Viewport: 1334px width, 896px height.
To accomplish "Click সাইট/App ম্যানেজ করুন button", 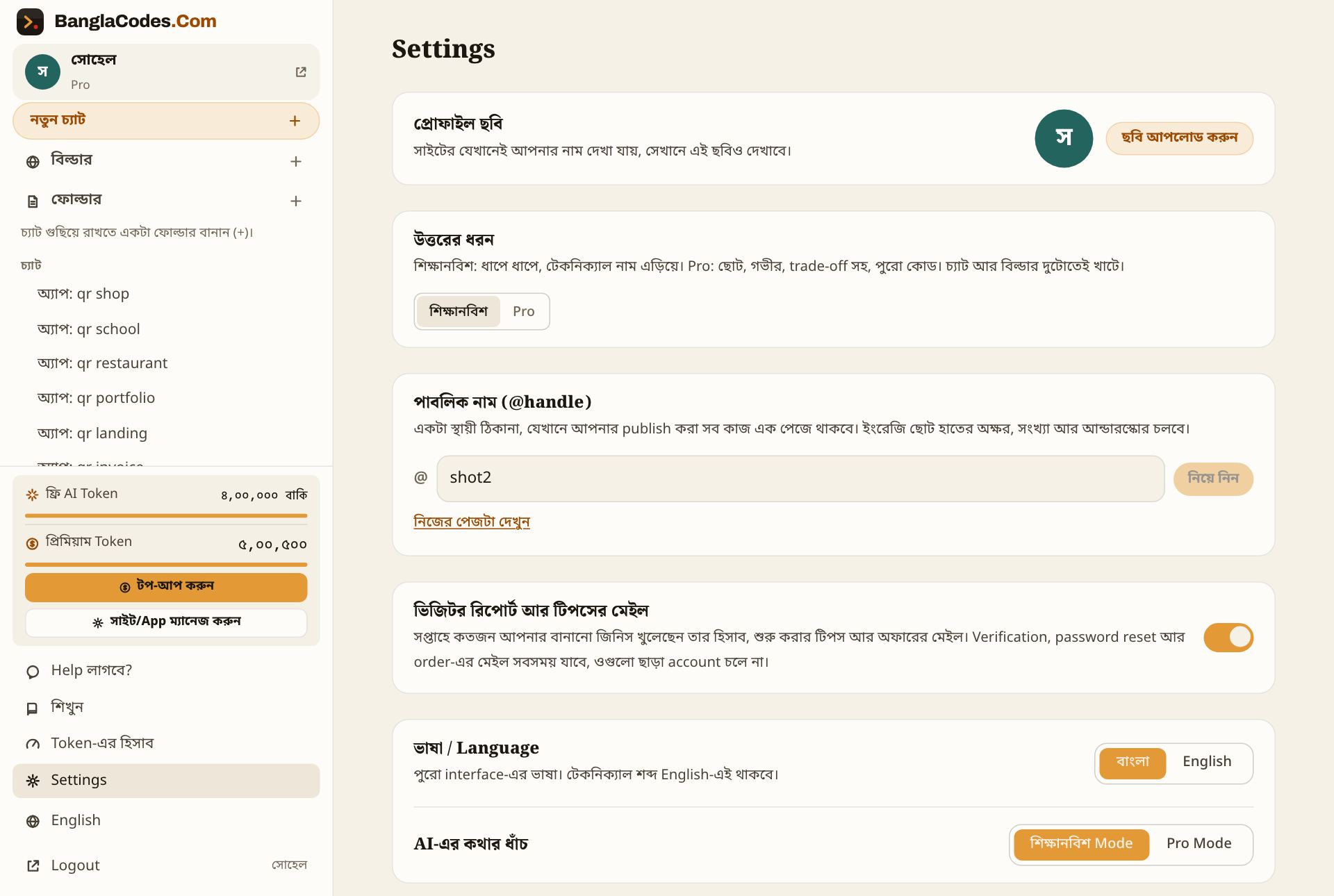I will (166, 622).
